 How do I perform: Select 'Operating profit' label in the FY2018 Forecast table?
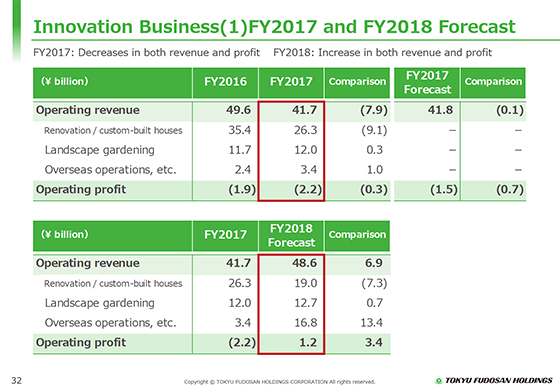click(81, 343)
